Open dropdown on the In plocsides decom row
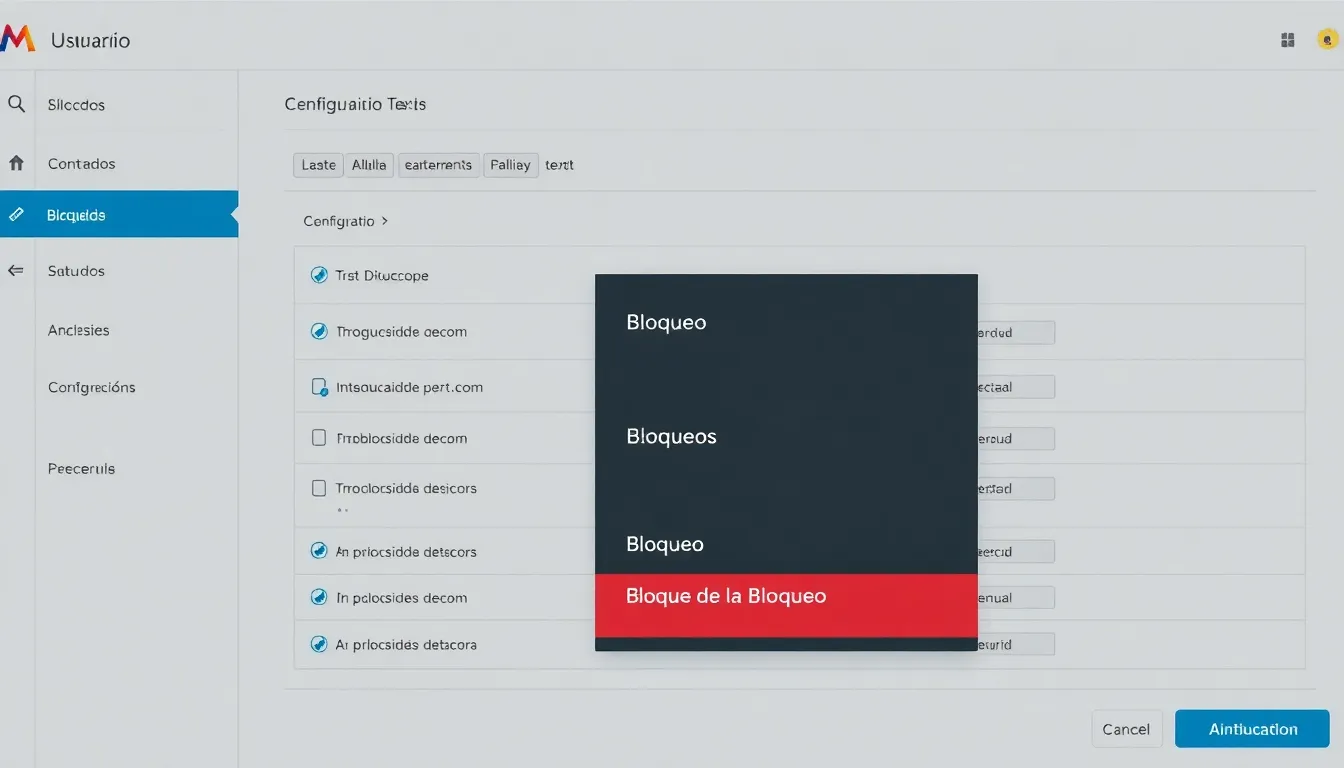This screenshot has width=1344, height=768. coord(1015,598)
